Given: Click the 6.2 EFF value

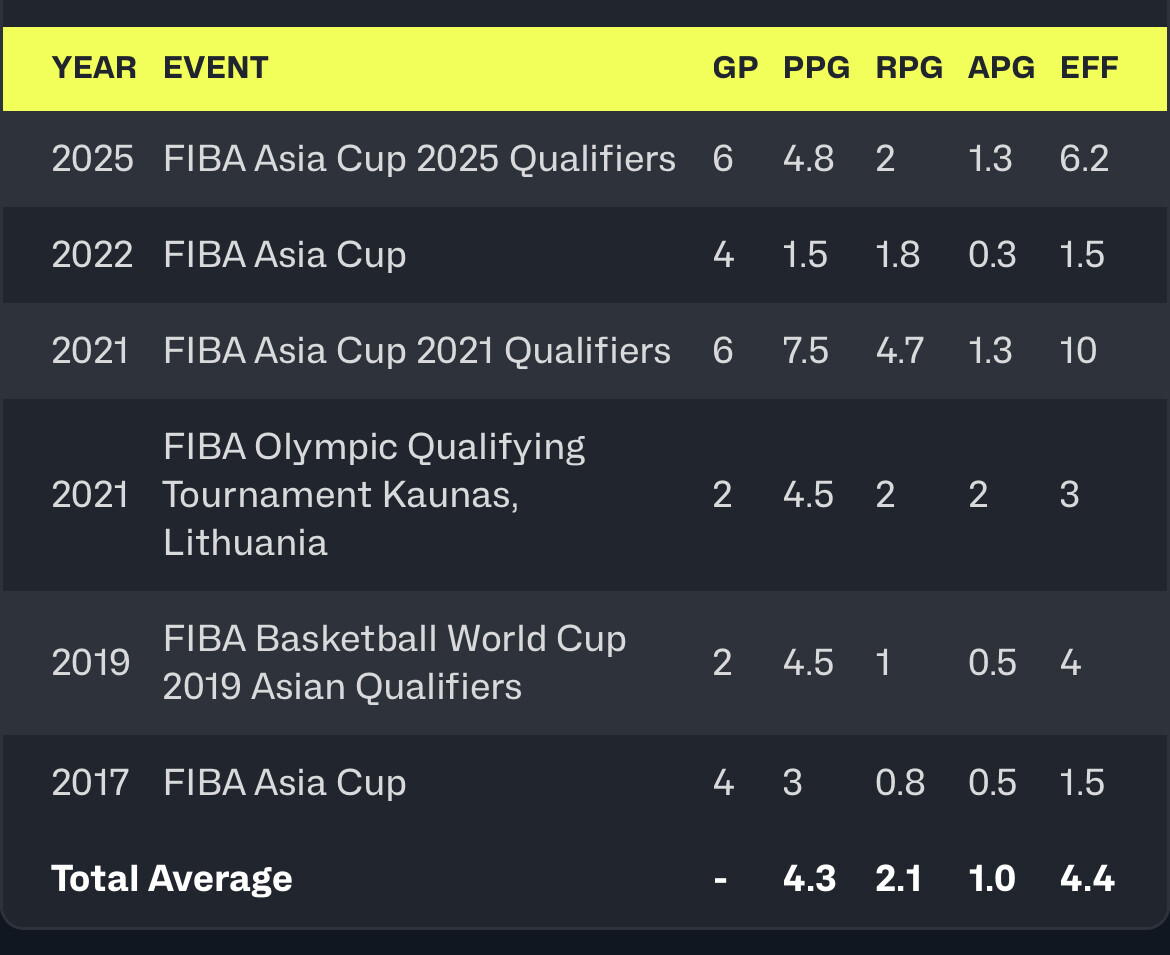Looking at the screenshot, I should click(x=1084, y=159).
